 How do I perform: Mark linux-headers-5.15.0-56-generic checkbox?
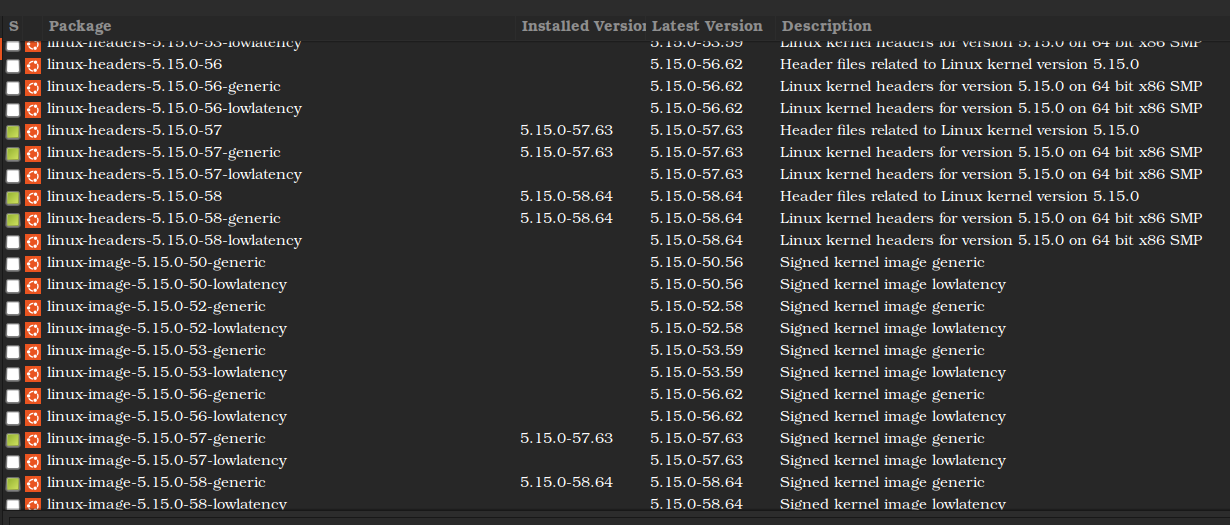pyautogui.click(x=13, y=88)
